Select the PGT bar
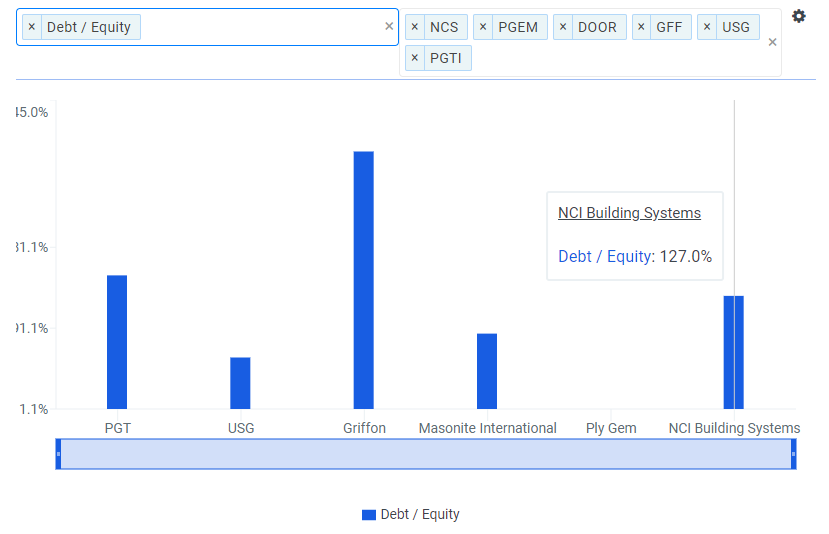 [x=117, y=341]
